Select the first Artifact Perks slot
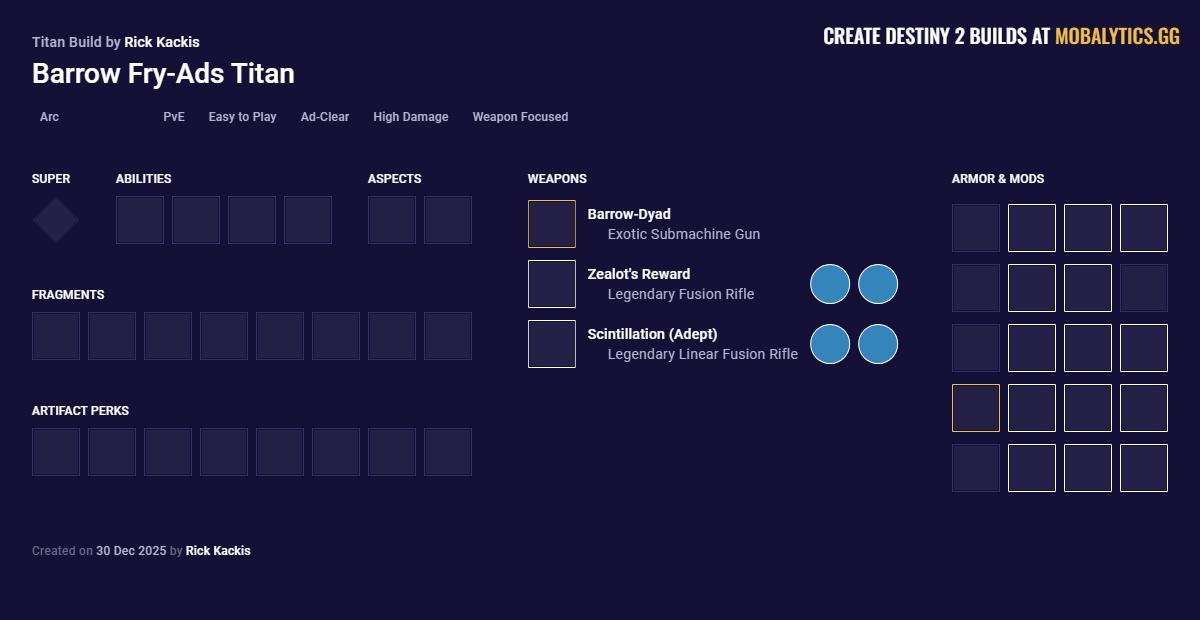This screenshot has height=620, width=1200. coord(56,452)
